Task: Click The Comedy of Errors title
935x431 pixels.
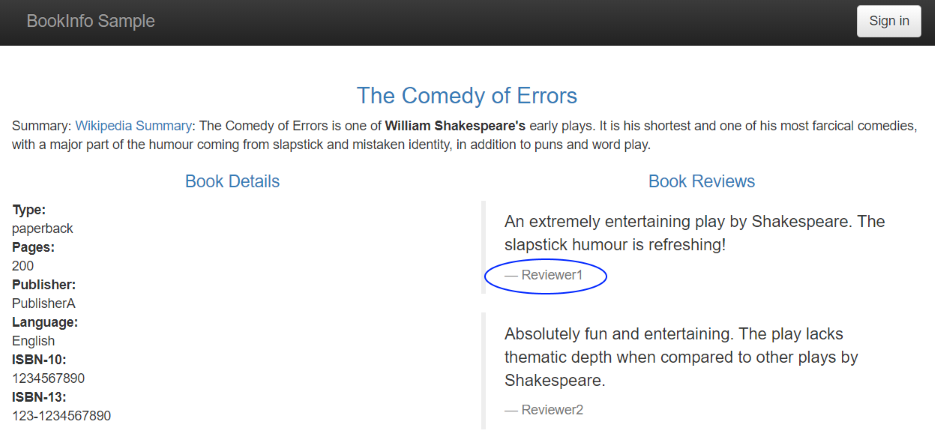Action: click(467, 95)
